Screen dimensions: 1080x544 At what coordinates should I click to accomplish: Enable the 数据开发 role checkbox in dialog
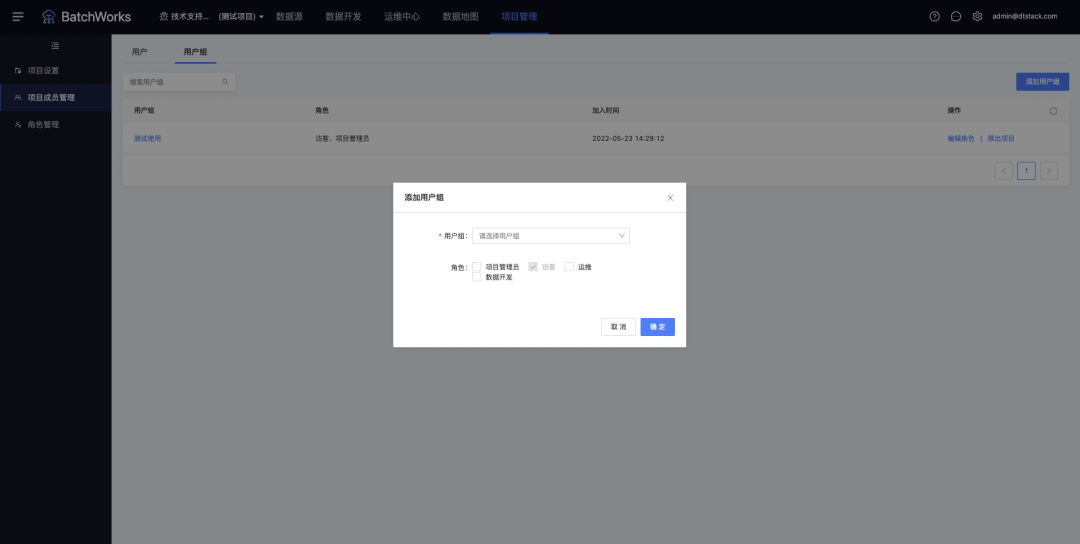point(477,277)
